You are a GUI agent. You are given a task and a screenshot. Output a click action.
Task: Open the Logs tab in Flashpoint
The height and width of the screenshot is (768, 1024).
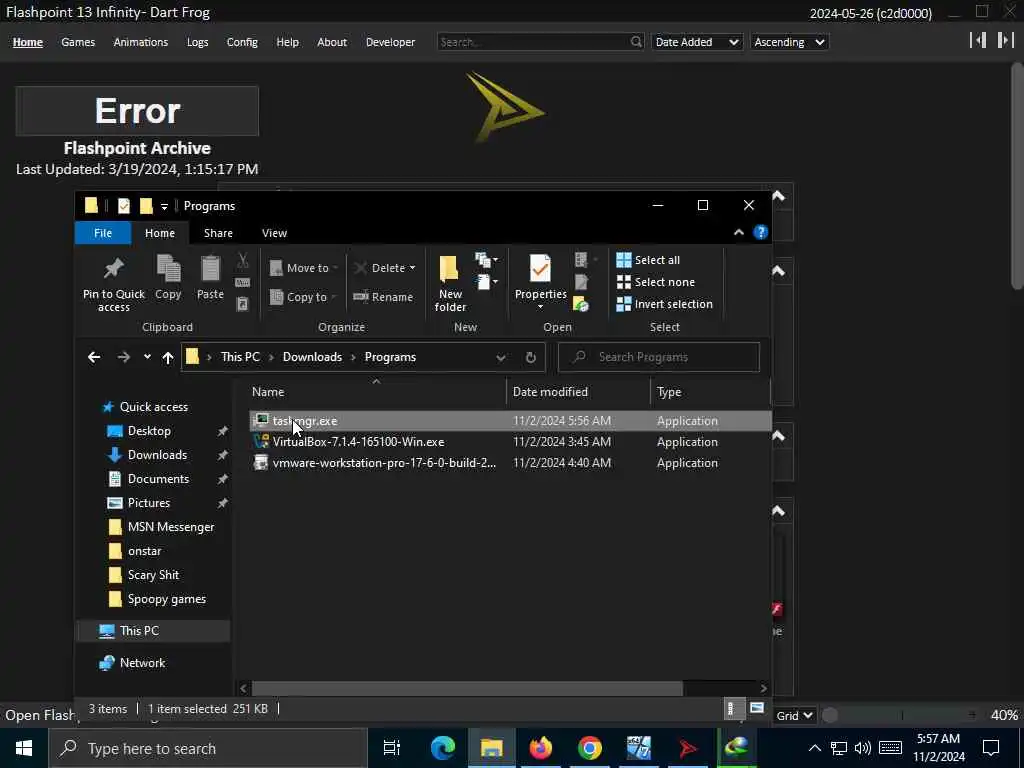pyautogui.click(x=197, y=42)
